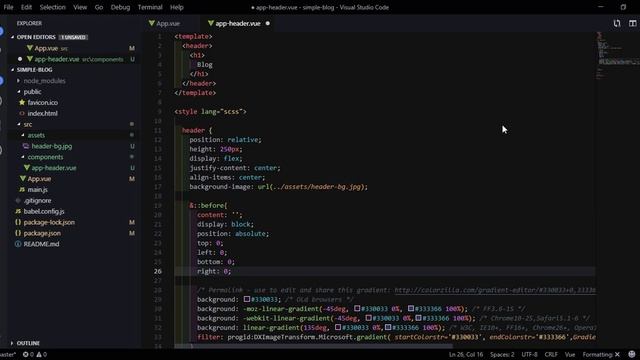Click the braces icon beside package-lock.json

(18, 222)
